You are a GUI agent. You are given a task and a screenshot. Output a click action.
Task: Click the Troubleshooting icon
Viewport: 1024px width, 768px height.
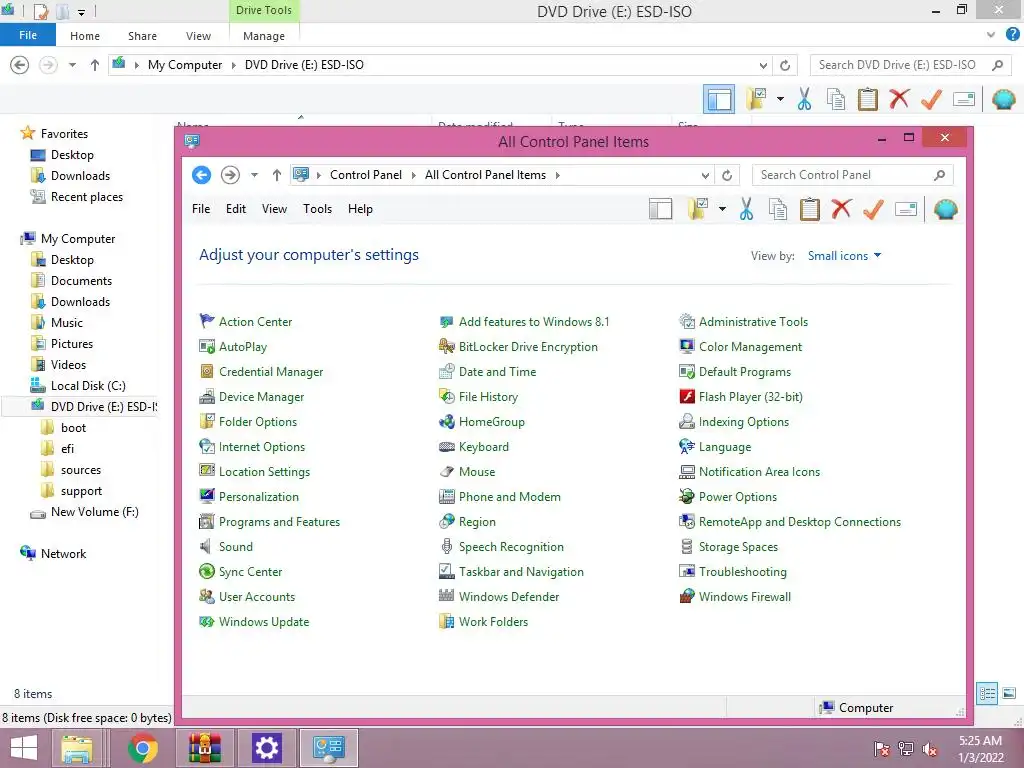click(x=687, y=571)
